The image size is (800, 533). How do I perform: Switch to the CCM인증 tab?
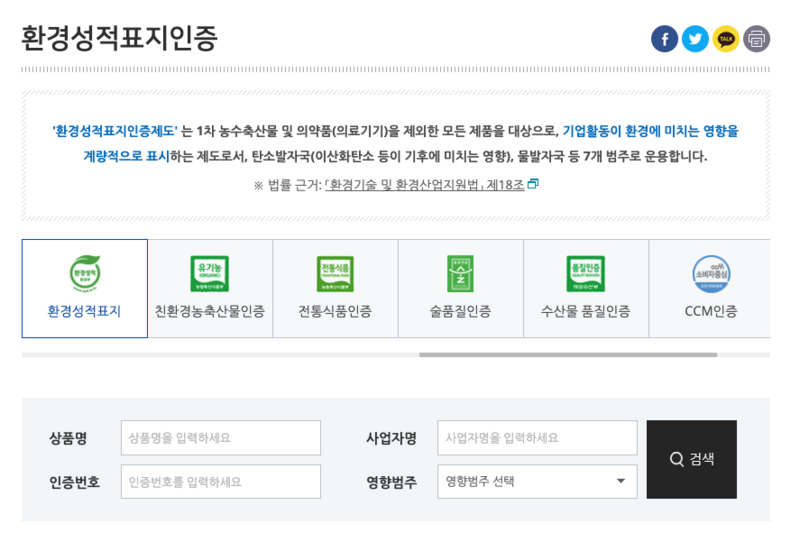710,289
